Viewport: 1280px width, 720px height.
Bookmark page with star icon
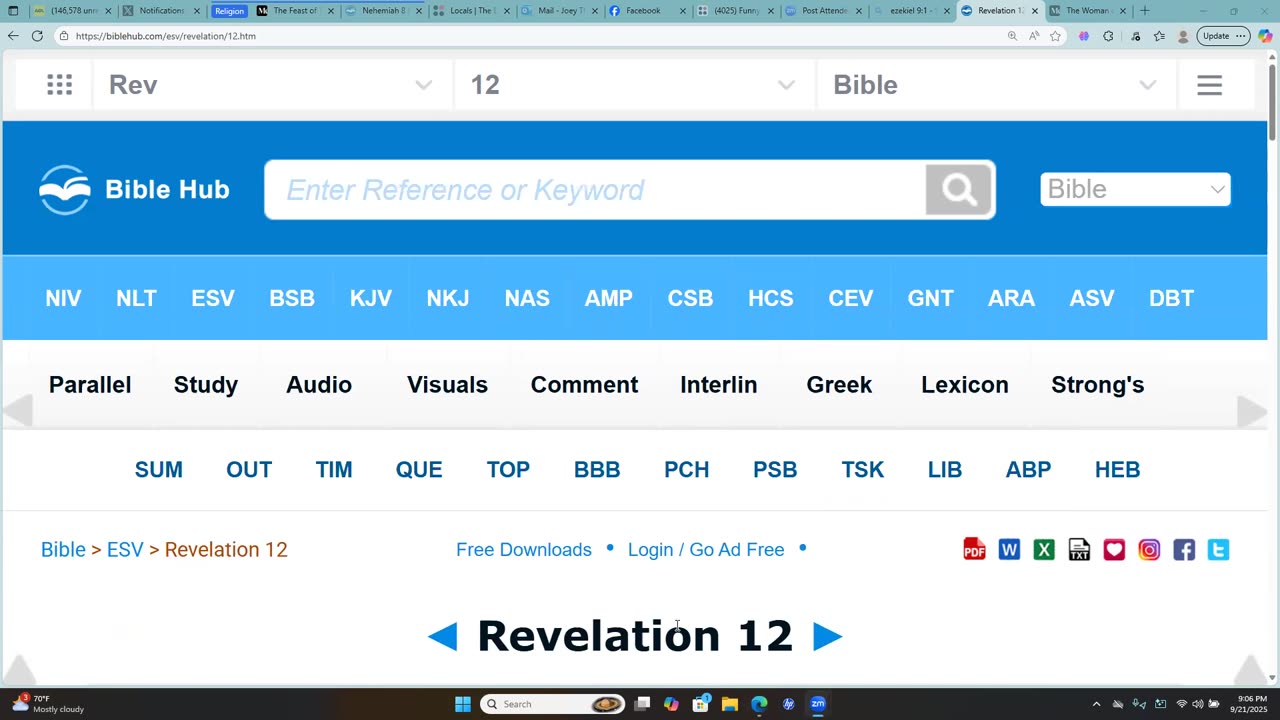1055,36
